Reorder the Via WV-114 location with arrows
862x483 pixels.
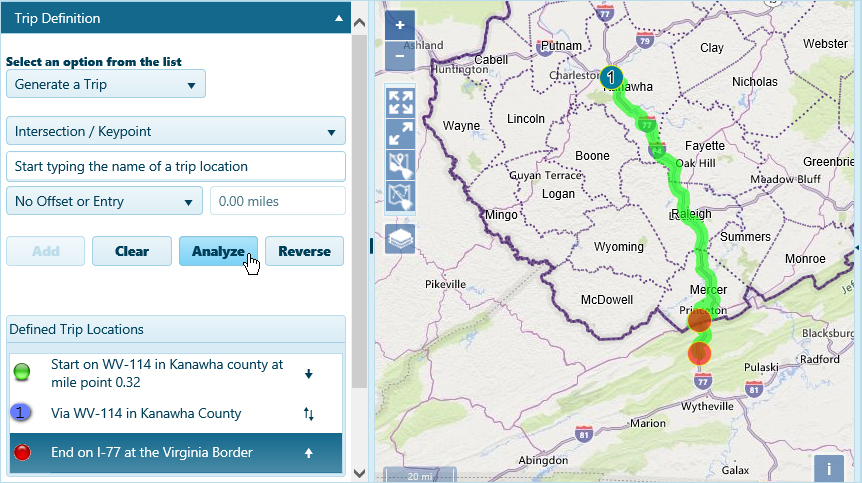[308, 414]
